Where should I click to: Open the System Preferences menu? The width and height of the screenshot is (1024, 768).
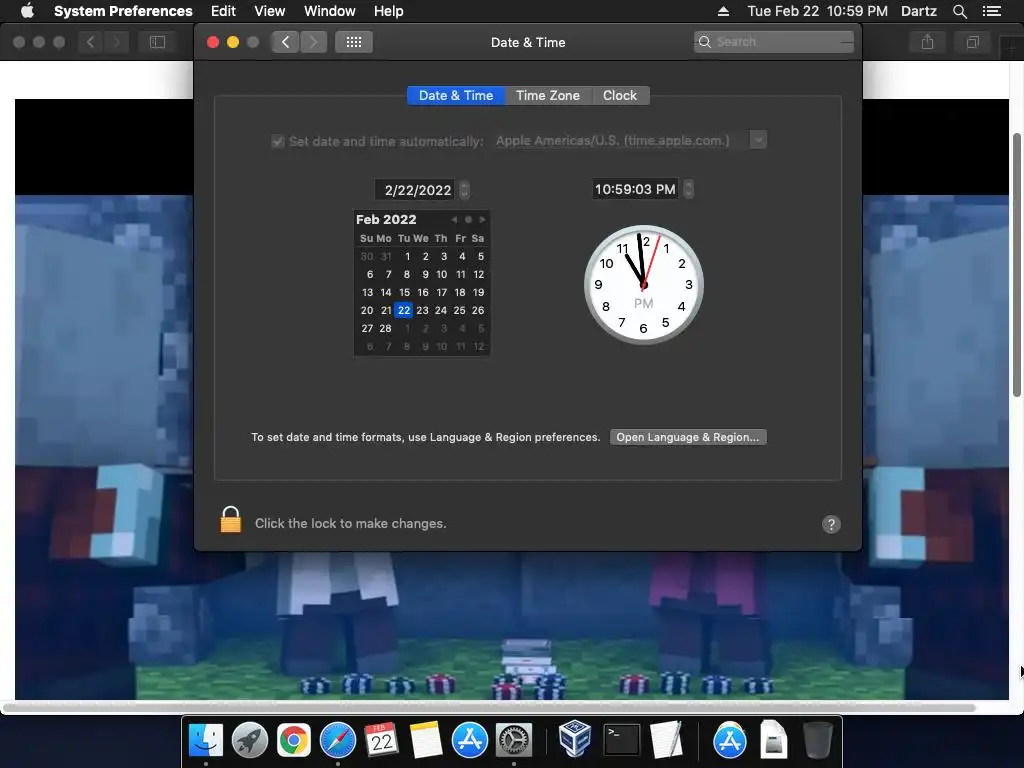click(123, 11)
